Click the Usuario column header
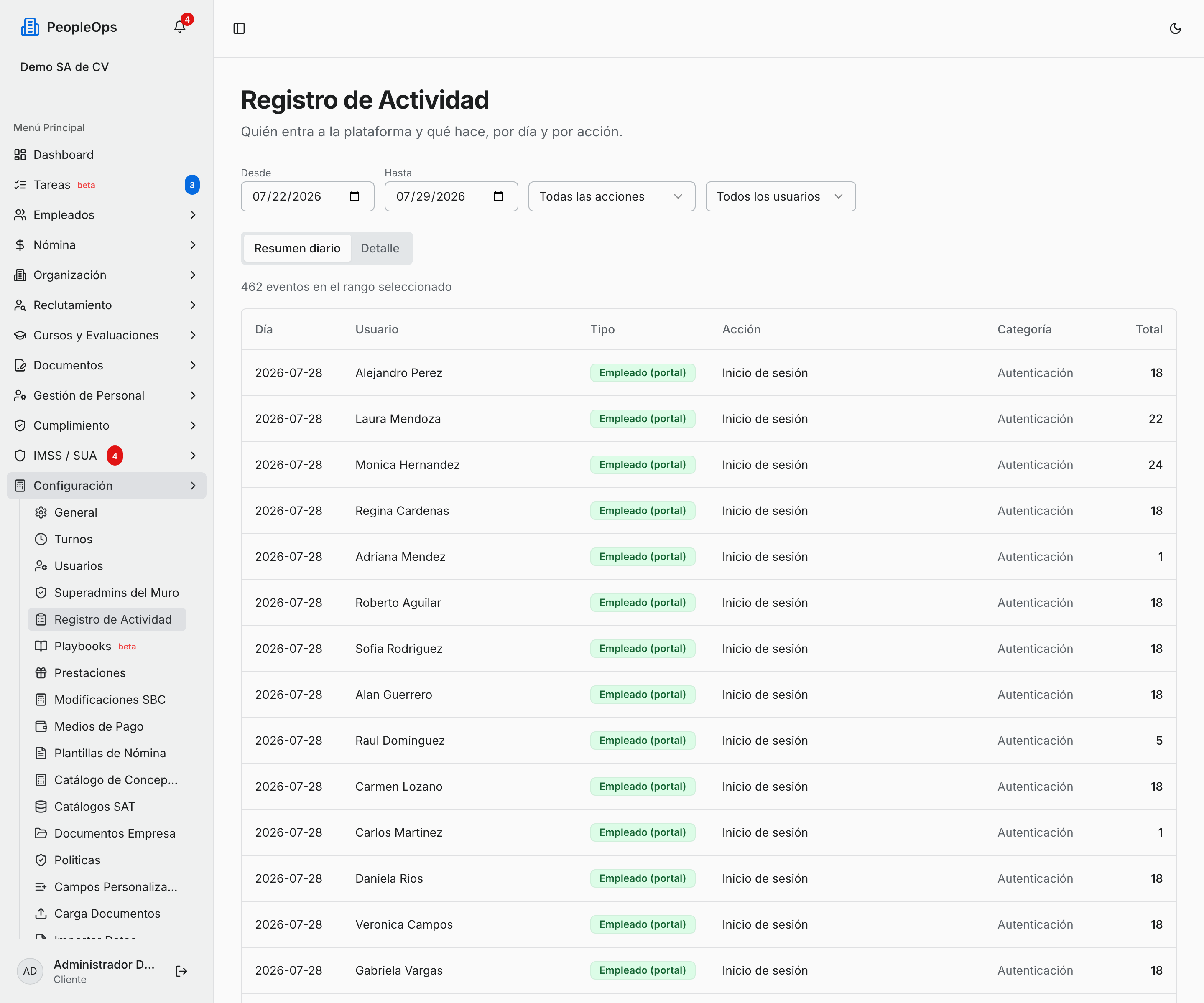Screen dimensions: 1204x1003 point(377,330)
